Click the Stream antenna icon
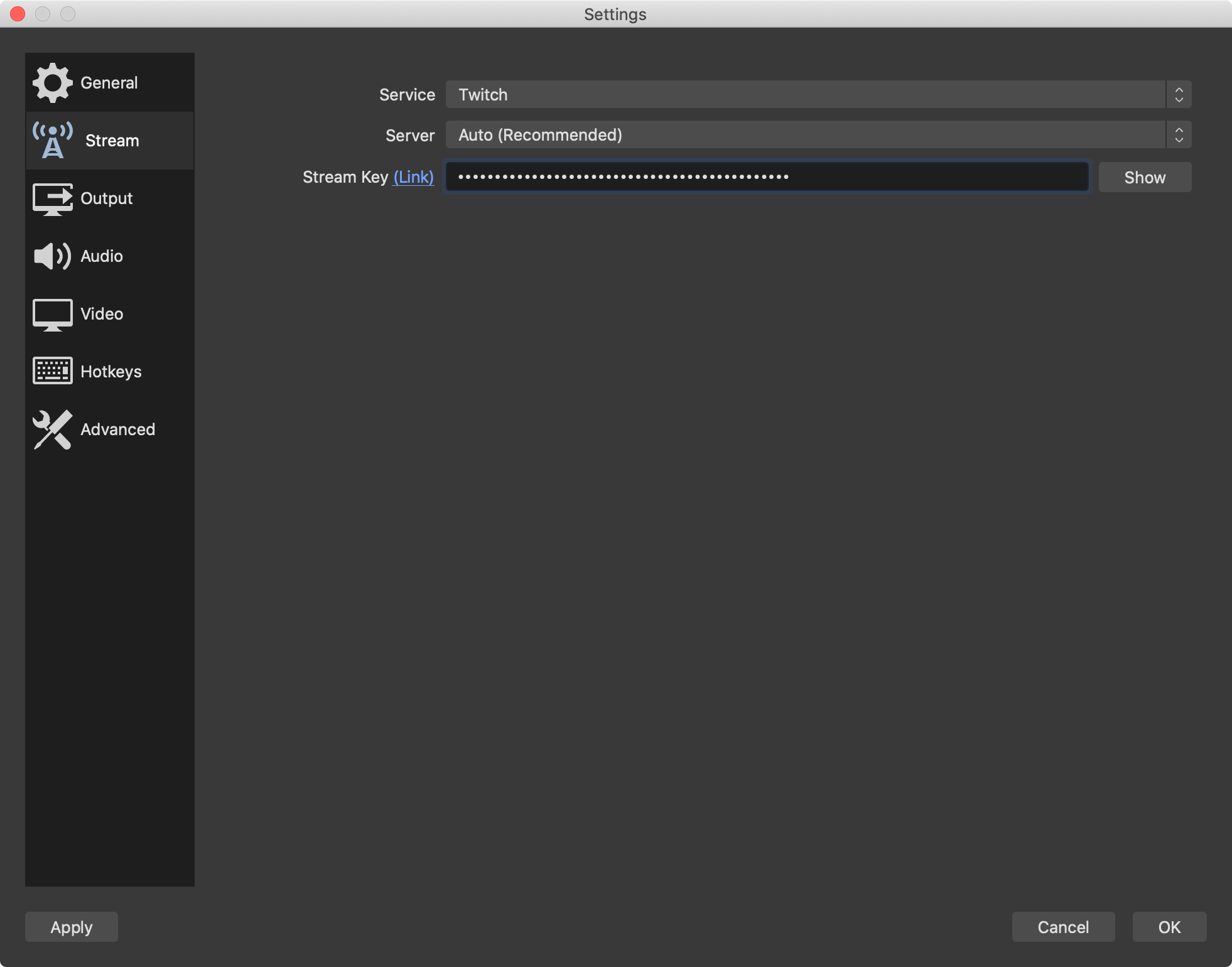Image resolution: width=1232 pixels, height=967 pixels. (53, 140)
